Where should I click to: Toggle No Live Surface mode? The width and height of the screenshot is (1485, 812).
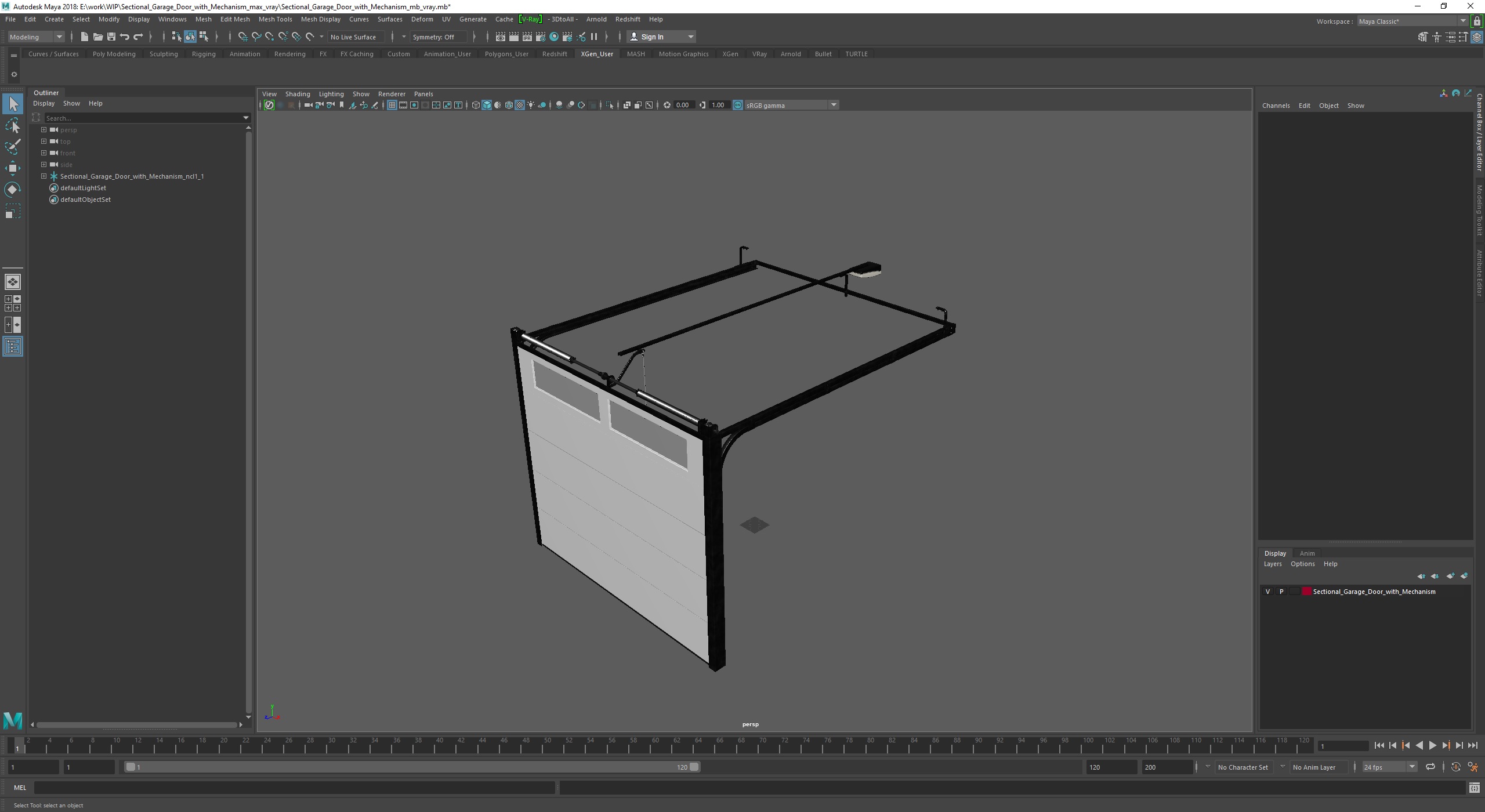355,37
